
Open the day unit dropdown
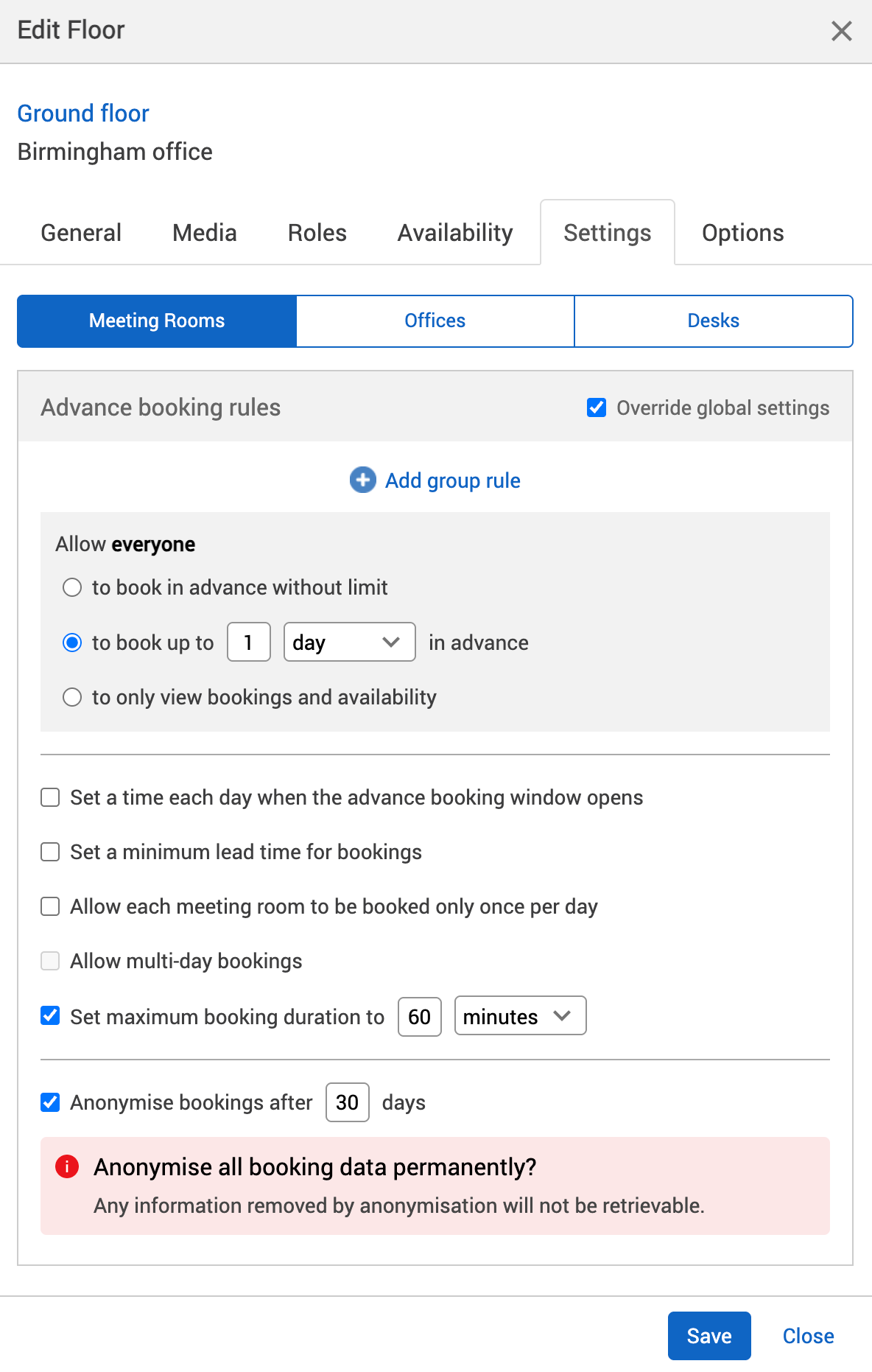click(350, 642)
